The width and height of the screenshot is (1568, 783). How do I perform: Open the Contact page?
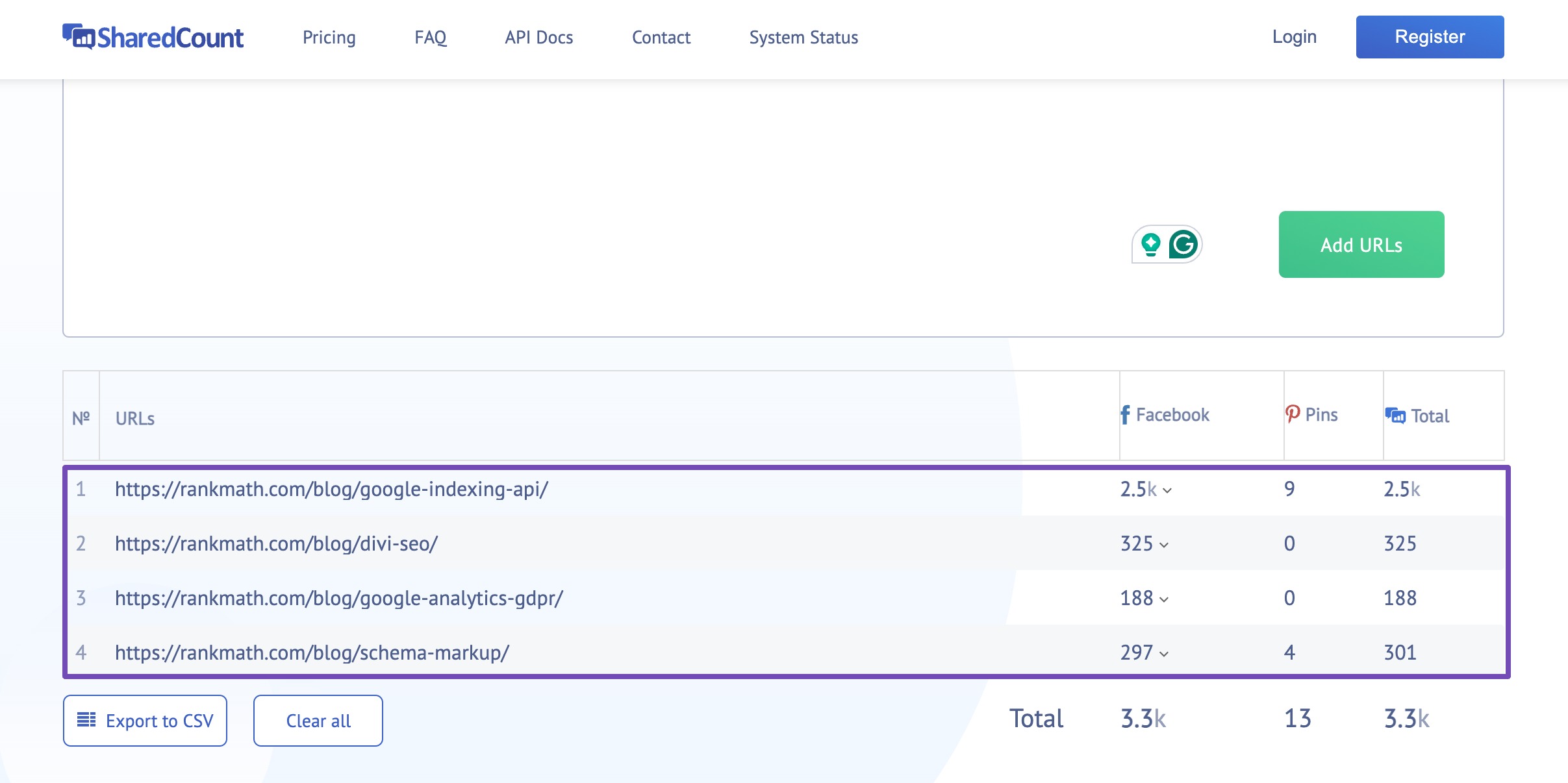point(661,38)
